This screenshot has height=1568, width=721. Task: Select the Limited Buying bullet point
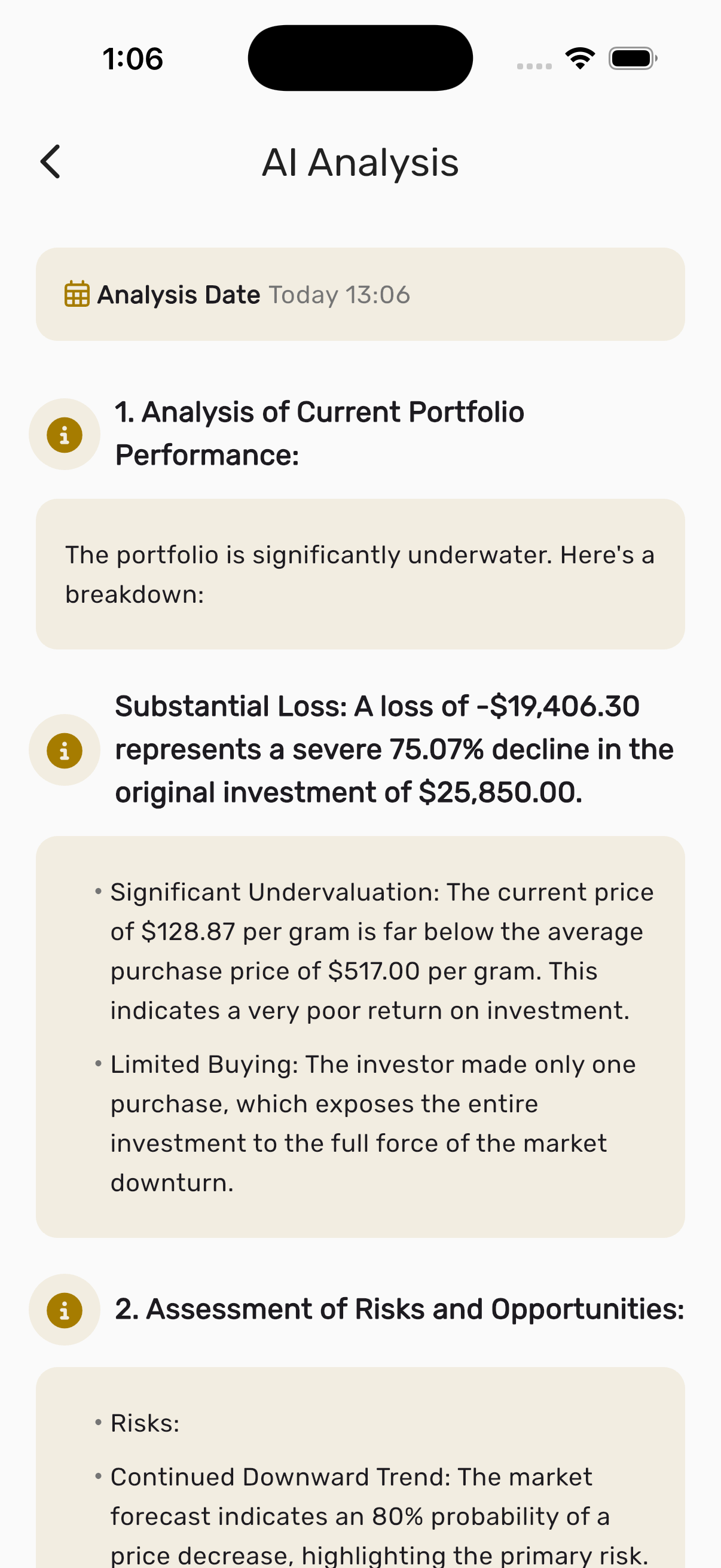point(371,1123)
